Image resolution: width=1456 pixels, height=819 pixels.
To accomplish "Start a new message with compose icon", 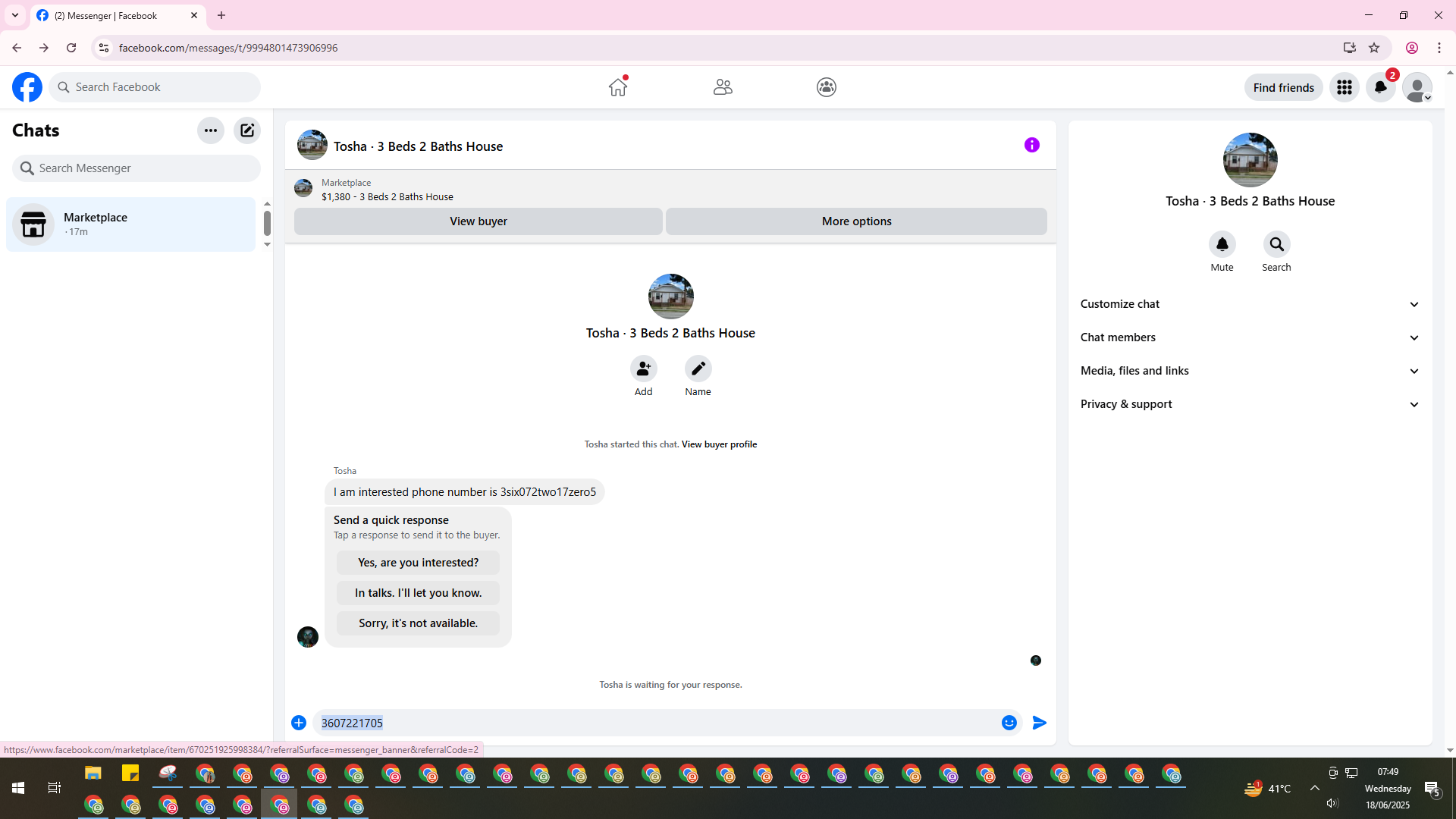I will (247, 130).
